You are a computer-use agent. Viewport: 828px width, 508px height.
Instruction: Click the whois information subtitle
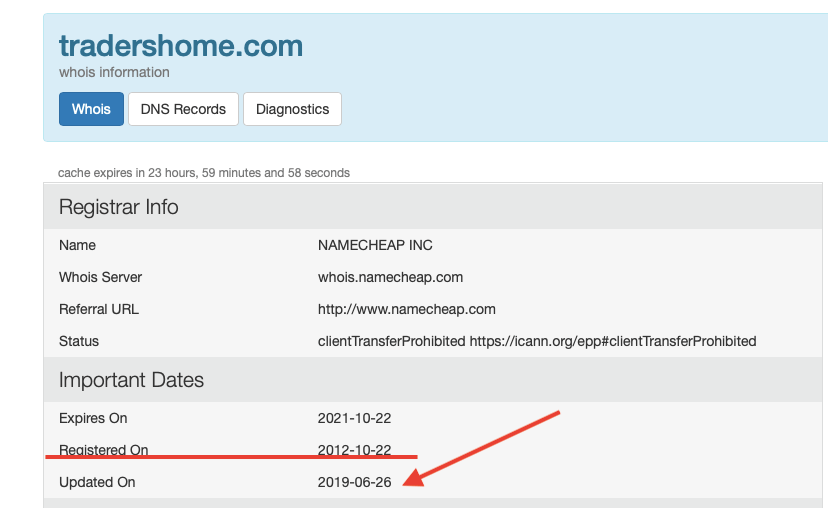(114, 72)
